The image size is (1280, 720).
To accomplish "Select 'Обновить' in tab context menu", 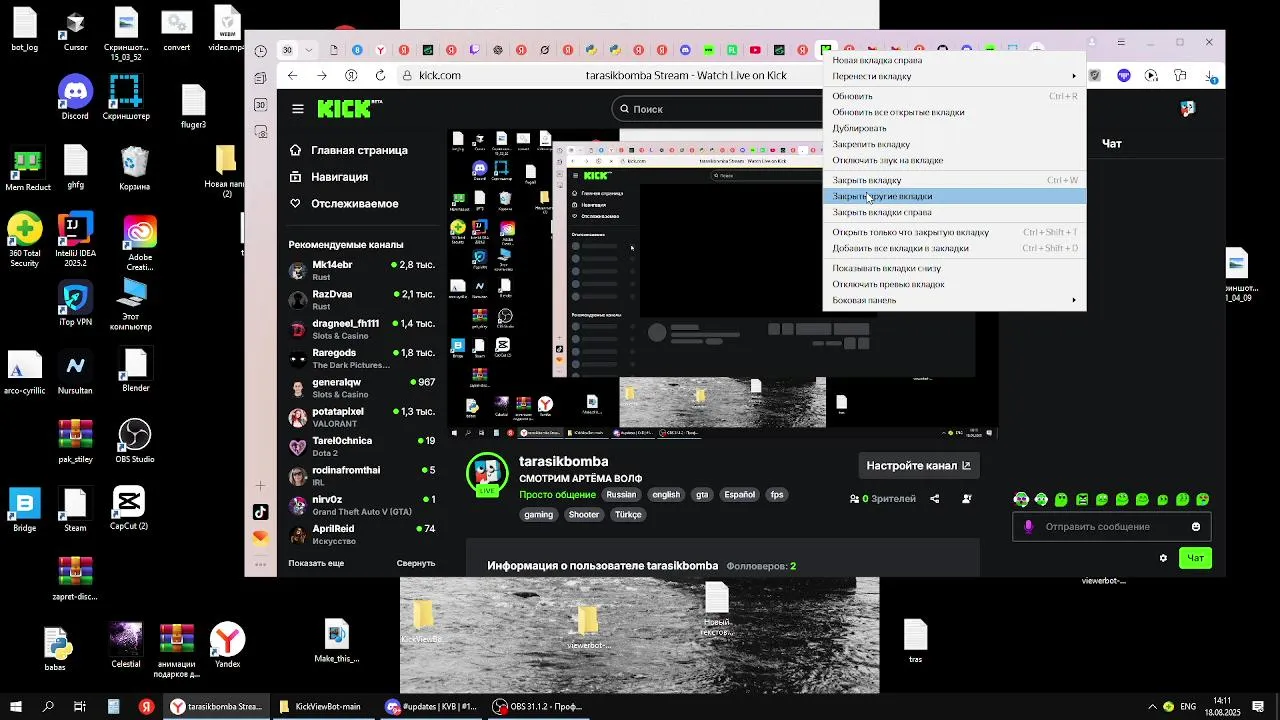I will click(x=954, y=96).
